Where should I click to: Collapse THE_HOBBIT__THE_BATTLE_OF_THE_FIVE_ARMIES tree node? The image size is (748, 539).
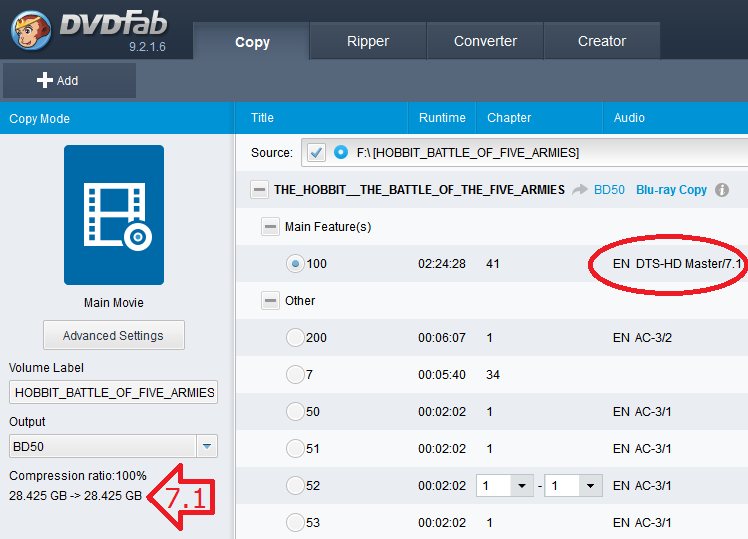pos(260,190)
